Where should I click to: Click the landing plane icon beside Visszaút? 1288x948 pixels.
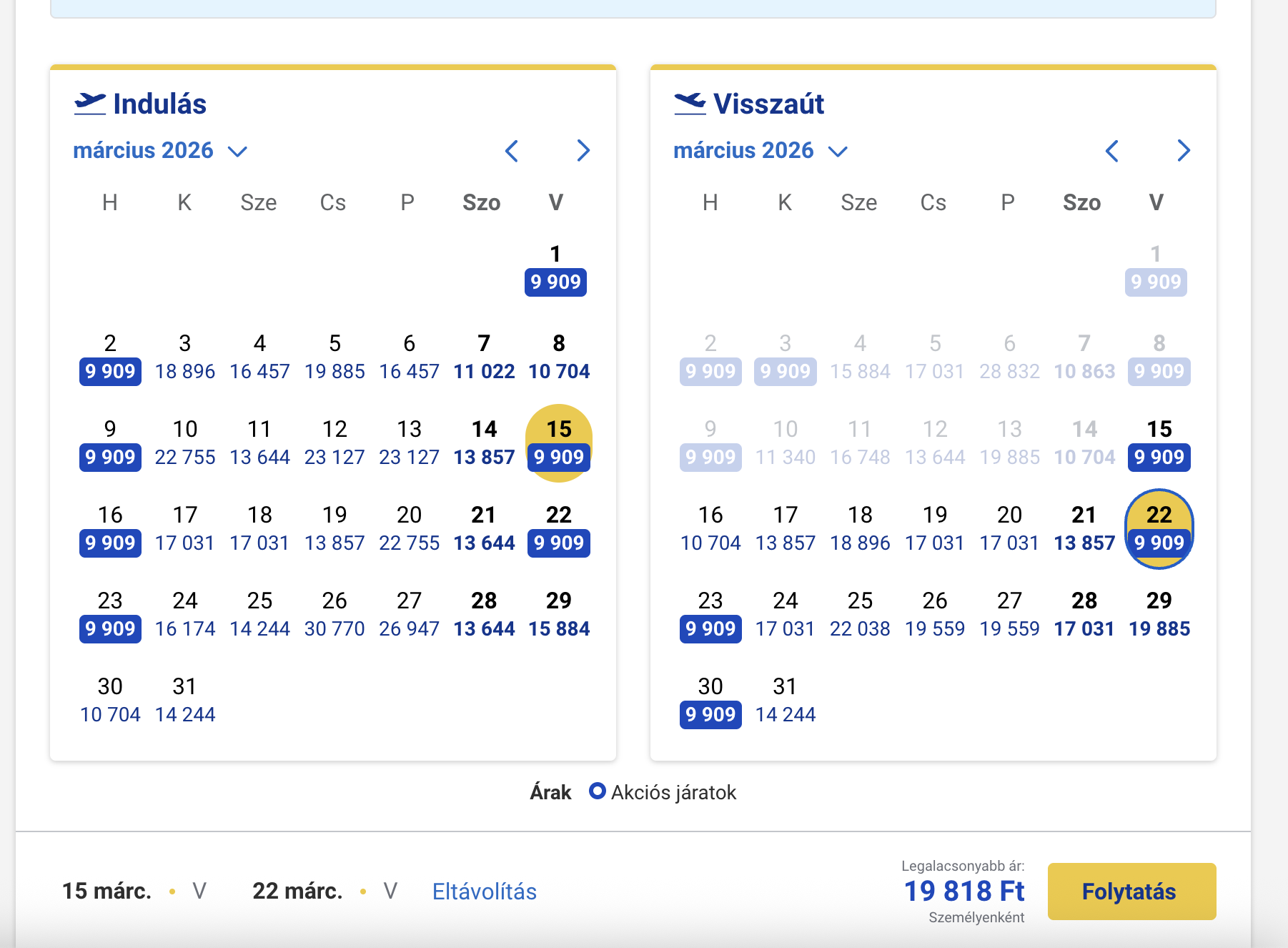coord(690,104)
